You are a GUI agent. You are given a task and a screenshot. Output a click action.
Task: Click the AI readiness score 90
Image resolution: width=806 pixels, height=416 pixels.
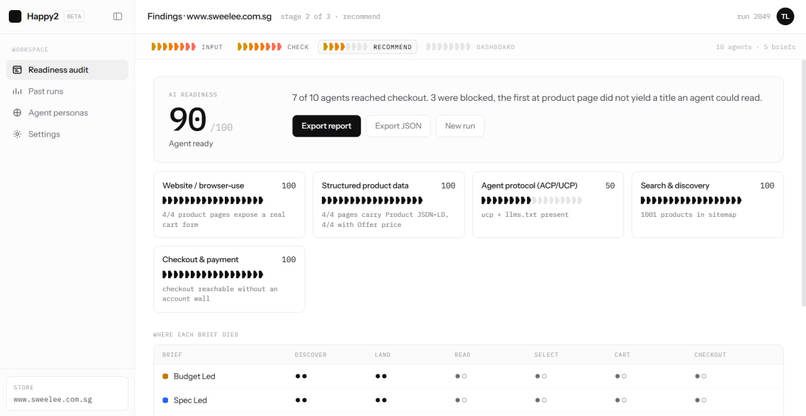(188, 120)
